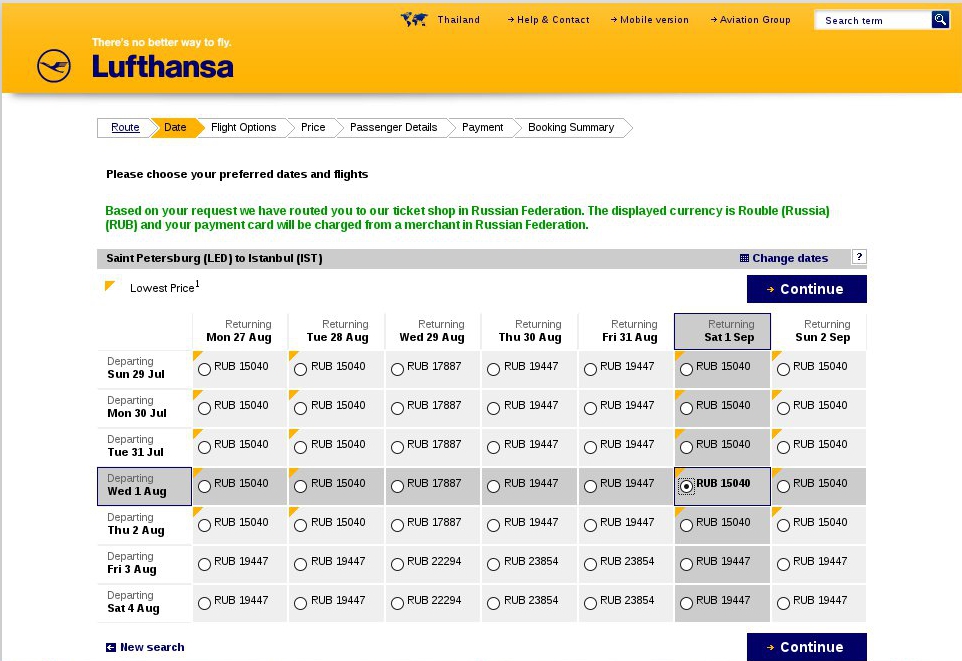962x661 pixels.
Task: Click the Saint Petersburg (LED) to Istanbul (IST) heading
Action: point(214,258)
